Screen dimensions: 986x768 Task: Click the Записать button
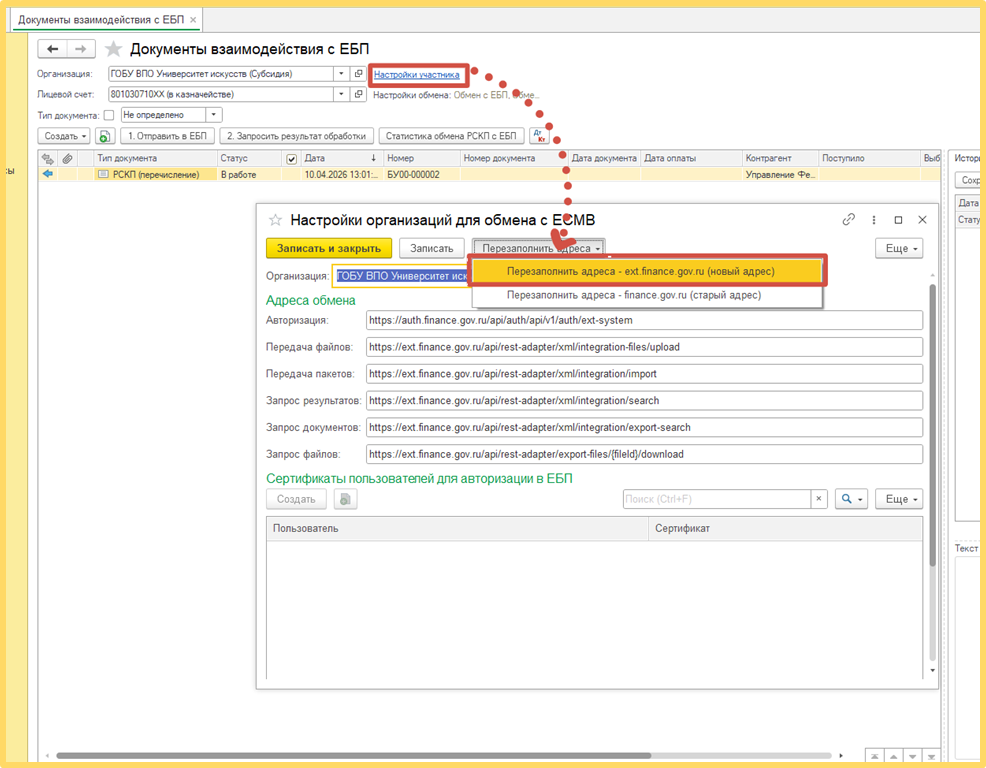431,248
